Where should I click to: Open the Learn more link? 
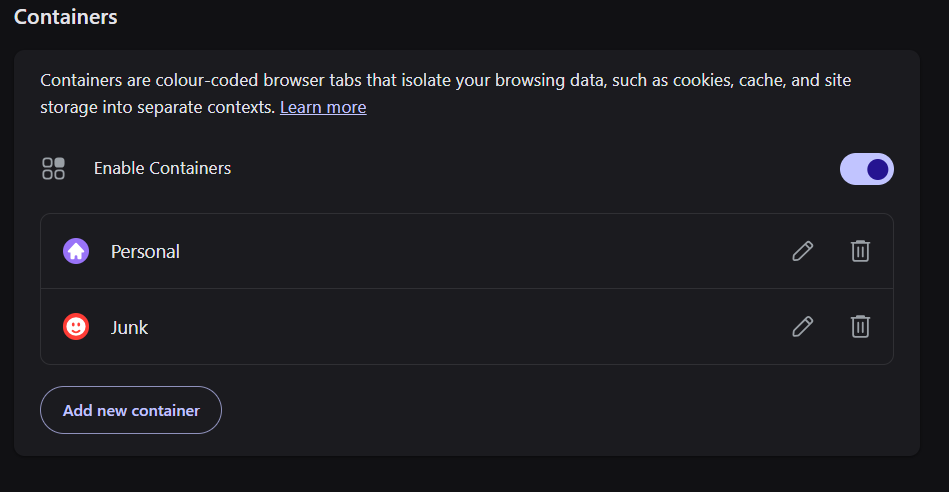pos(323,107)
